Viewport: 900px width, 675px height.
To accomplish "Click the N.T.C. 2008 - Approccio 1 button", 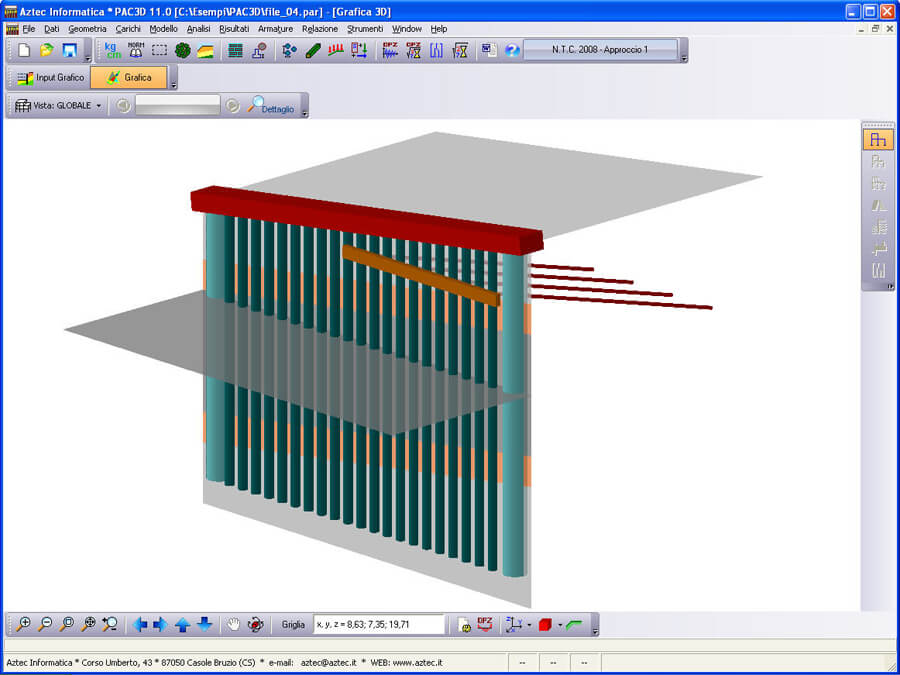I will click(x=600, y=50).
